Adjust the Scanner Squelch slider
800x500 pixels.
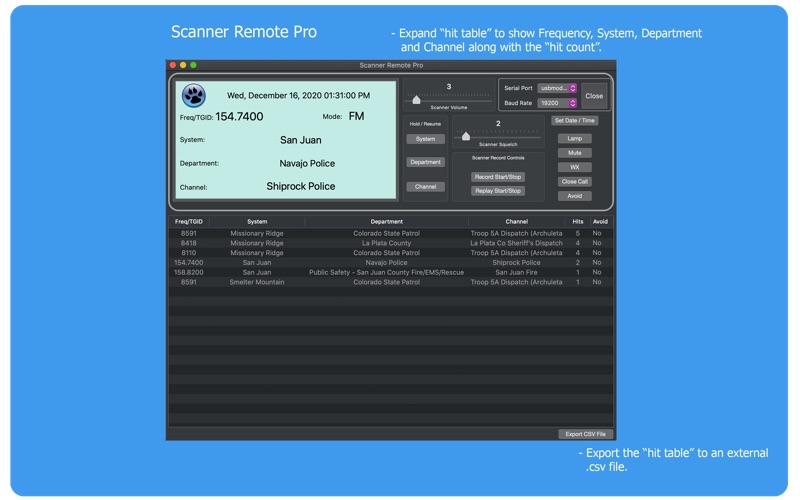coord(466,136)
